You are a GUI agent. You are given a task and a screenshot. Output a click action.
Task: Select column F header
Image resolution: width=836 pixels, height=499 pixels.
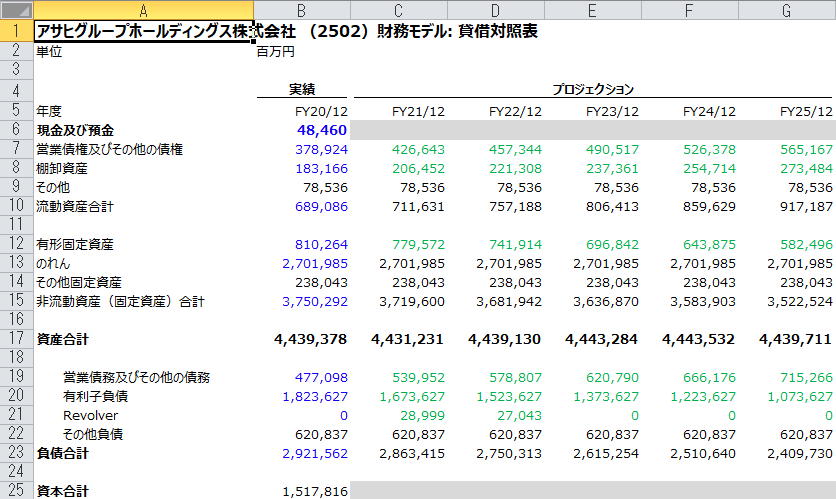click(x=690, y=10)
